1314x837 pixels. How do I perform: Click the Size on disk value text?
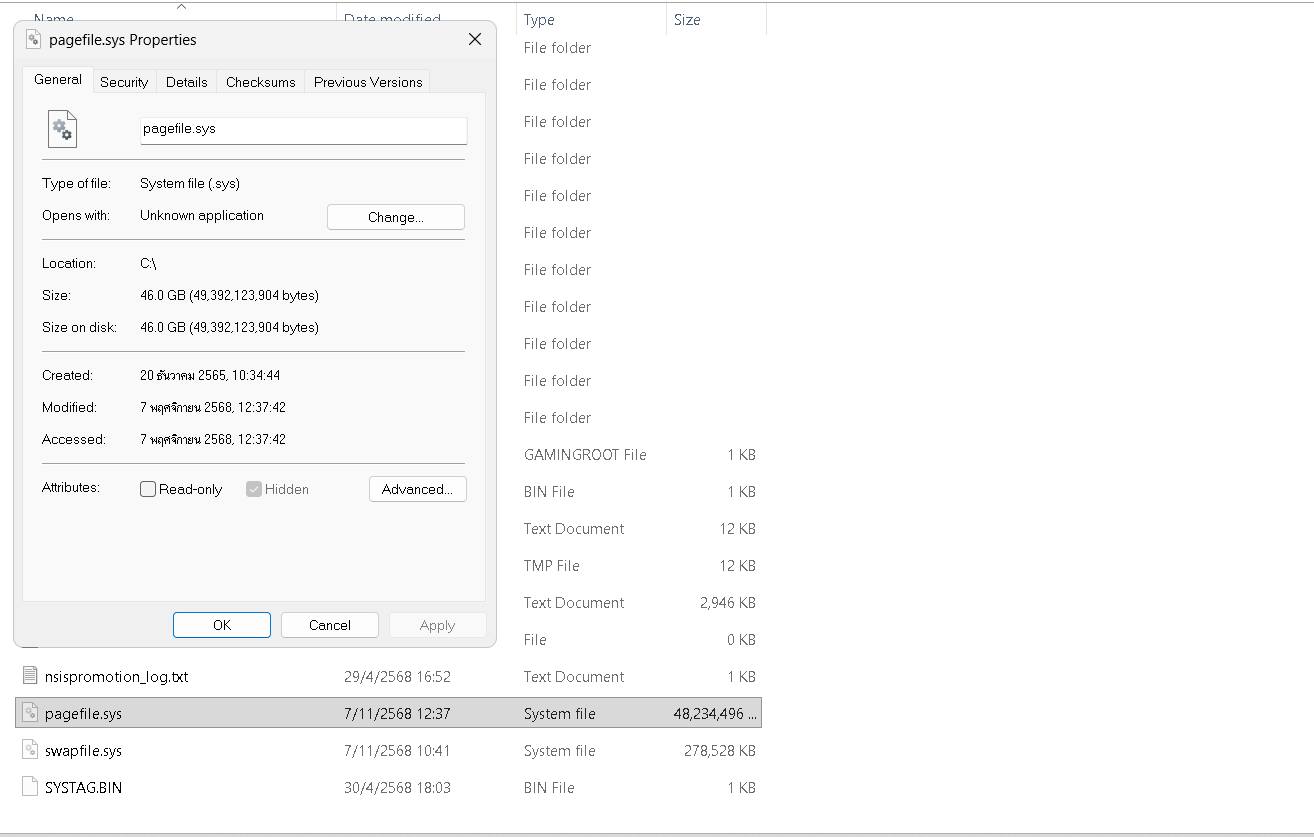pos(229,327)
